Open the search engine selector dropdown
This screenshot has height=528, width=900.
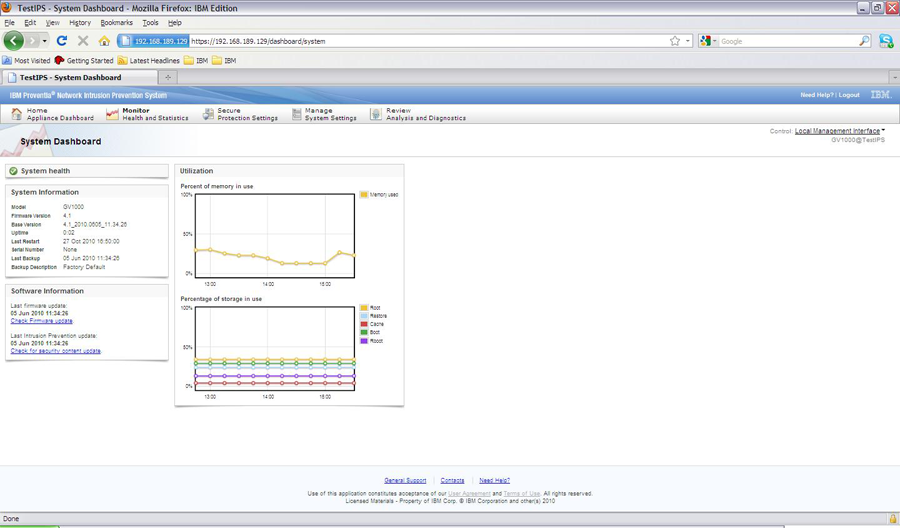(709, 41)
